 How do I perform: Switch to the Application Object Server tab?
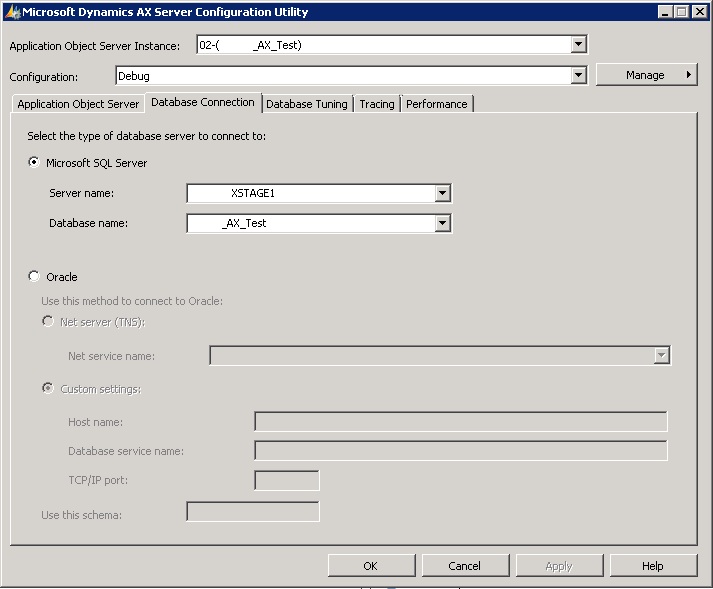[x=78, y=104]
